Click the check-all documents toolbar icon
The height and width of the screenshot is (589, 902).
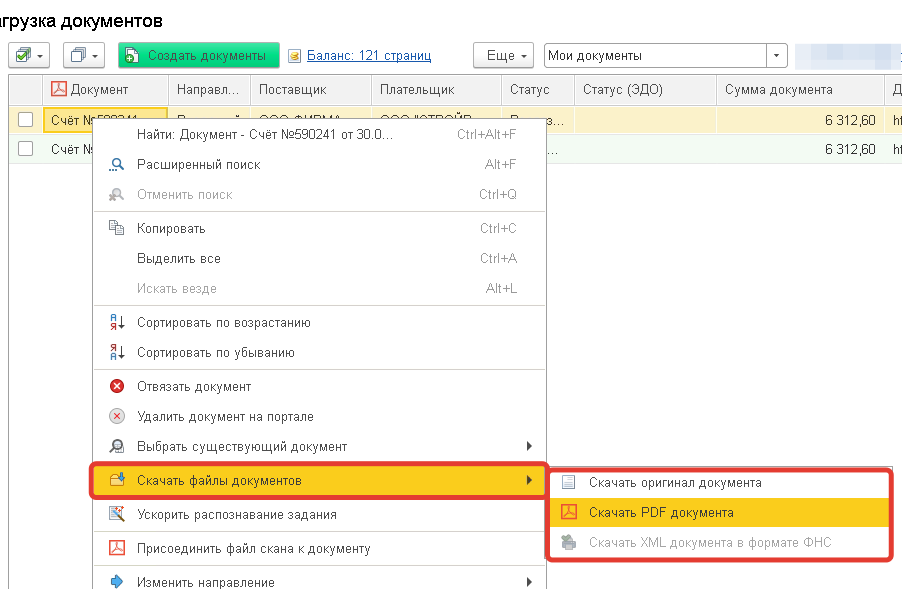point(24,55)
